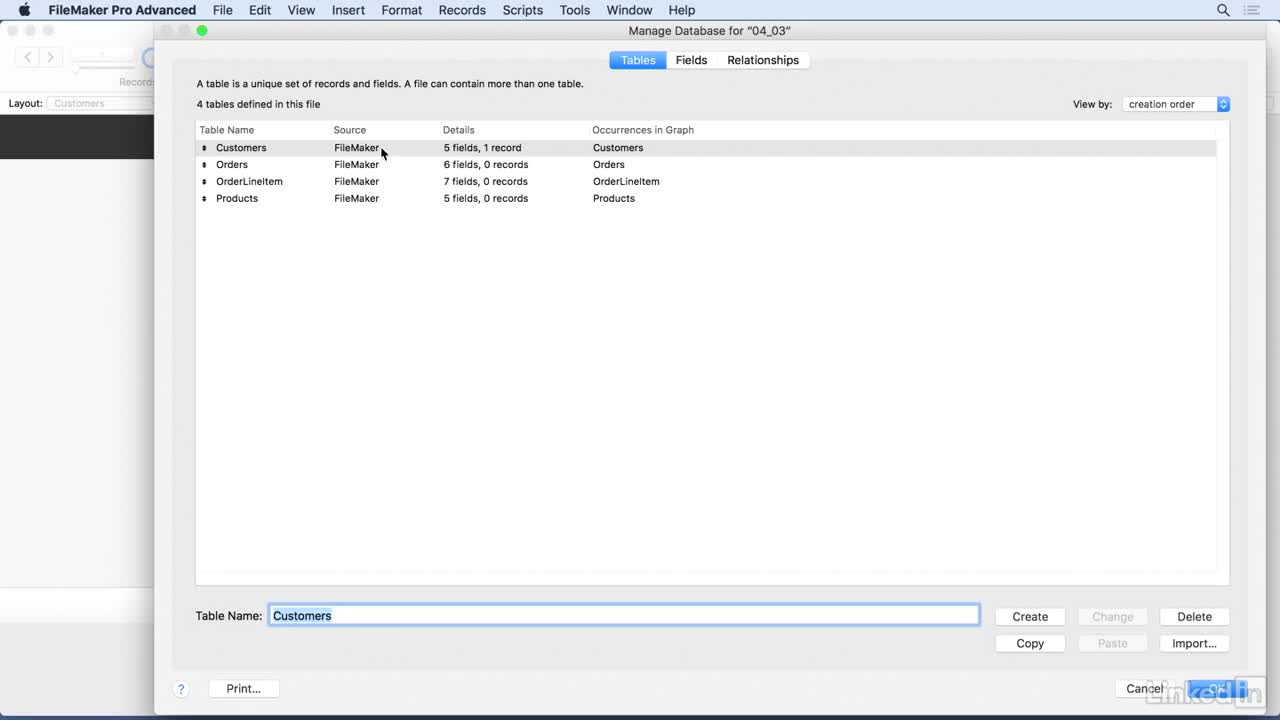Select the Products table row

tap(706, 199)
